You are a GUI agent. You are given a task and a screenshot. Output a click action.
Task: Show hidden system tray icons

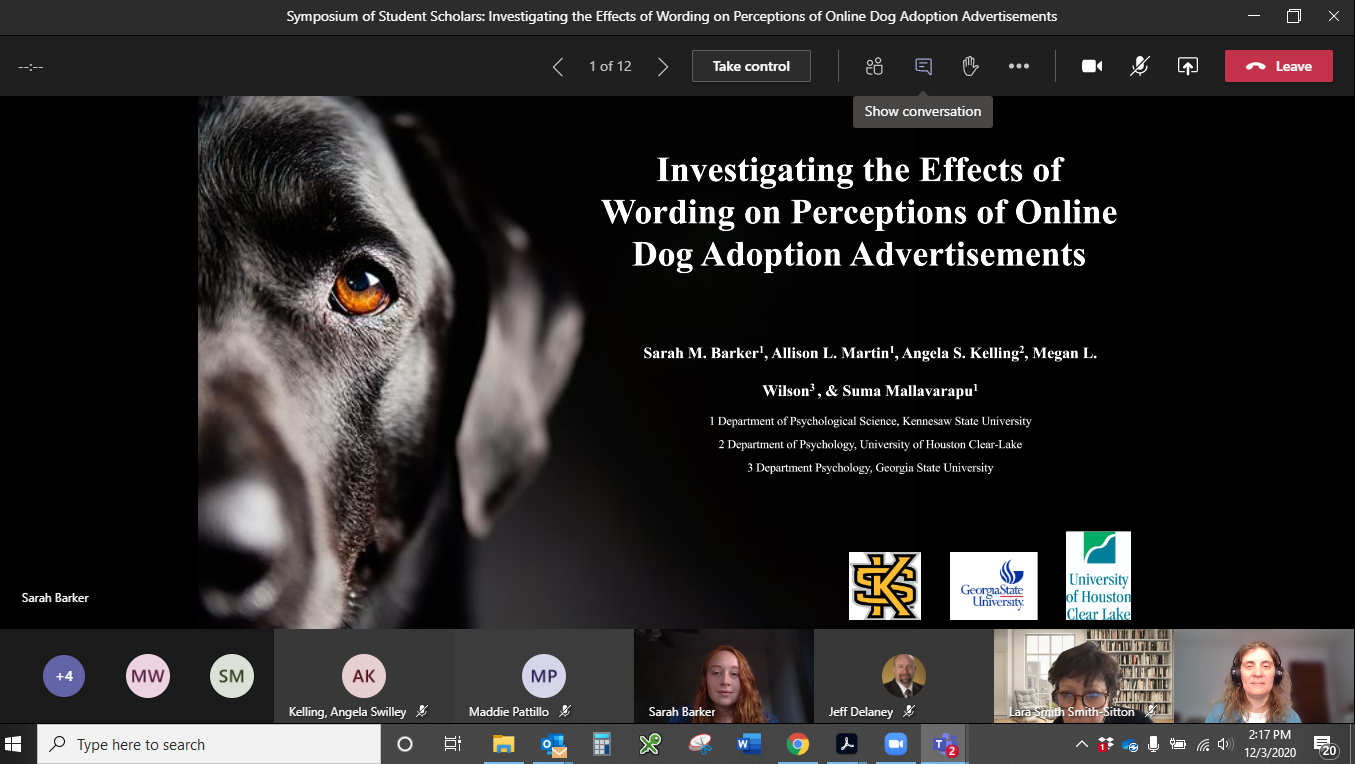[x=1081, y=744]
